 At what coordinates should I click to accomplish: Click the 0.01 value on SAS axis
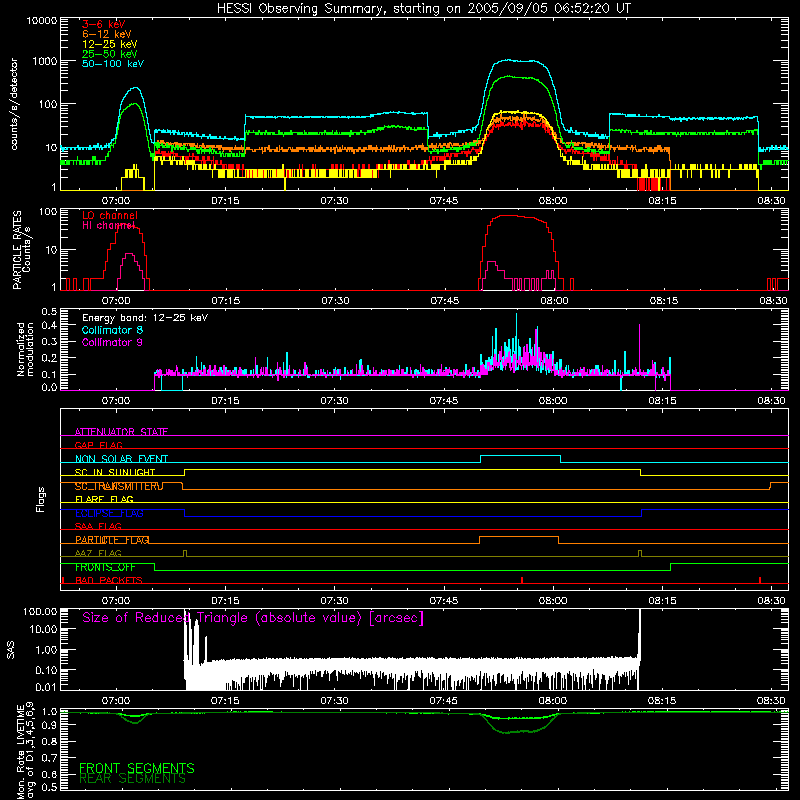click(x=46, y=687)
